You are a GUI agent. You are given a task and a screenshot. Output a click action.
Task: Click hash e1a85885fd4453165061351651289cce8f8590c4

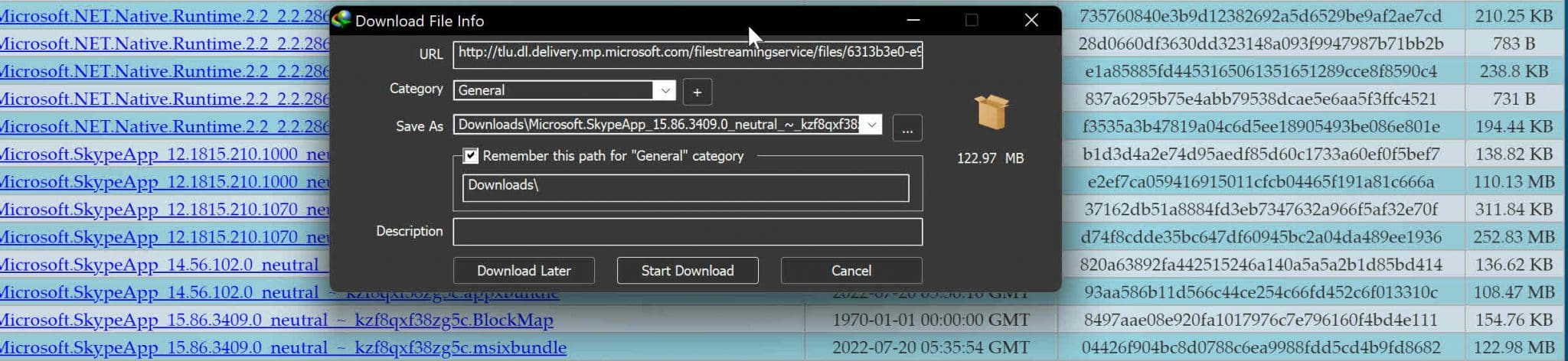pos(1260,72)
